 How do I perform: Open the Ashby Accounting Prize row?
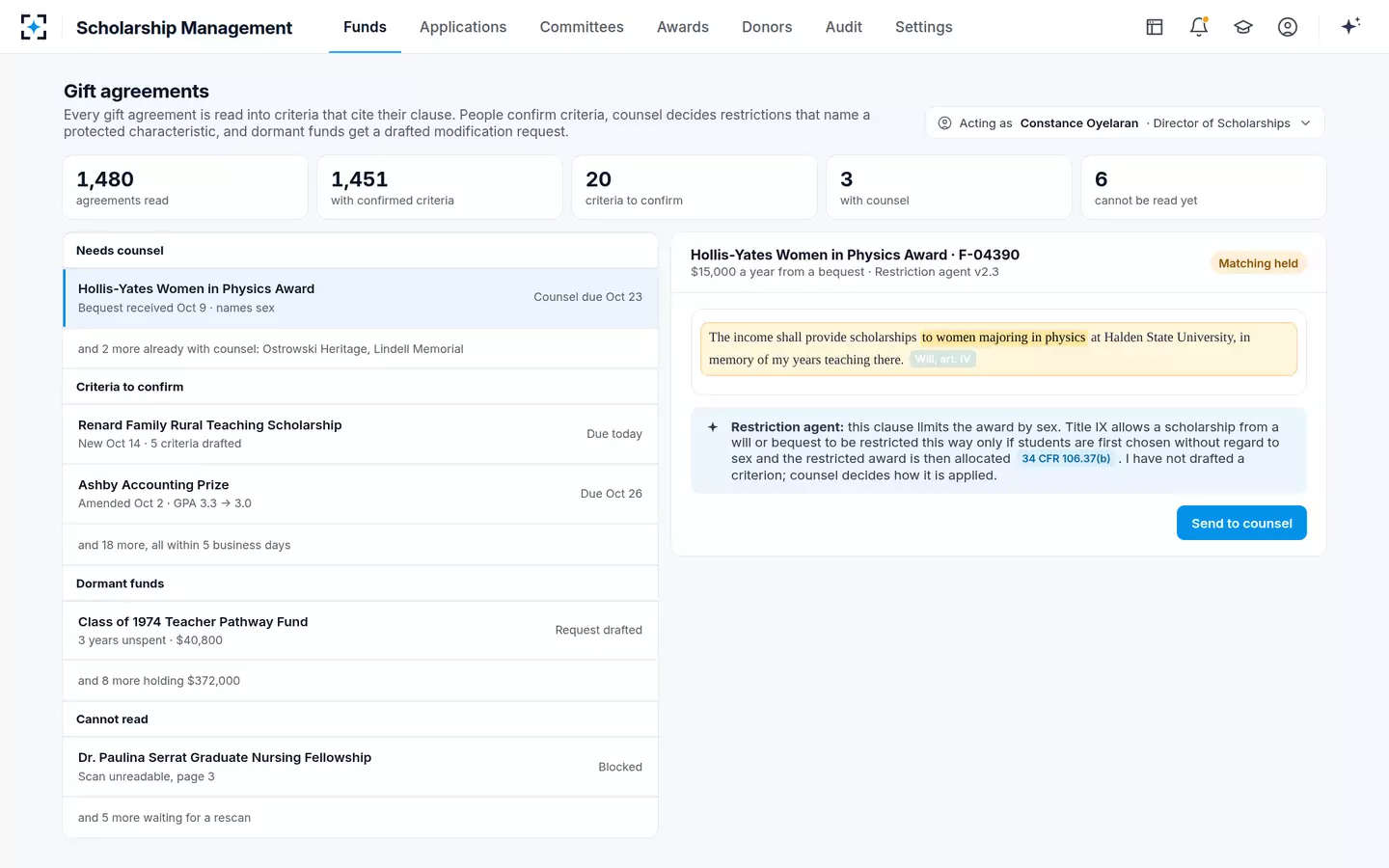pos(361,494)
